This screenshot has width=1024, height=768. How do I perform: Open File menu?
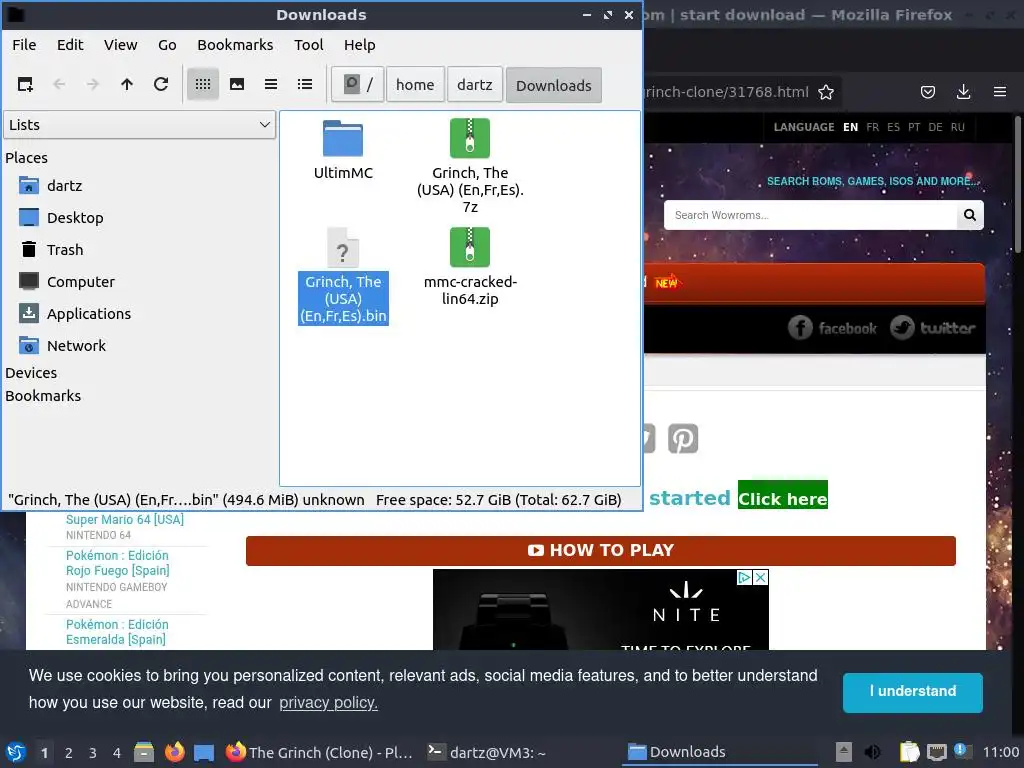click(x=24, y=45)
